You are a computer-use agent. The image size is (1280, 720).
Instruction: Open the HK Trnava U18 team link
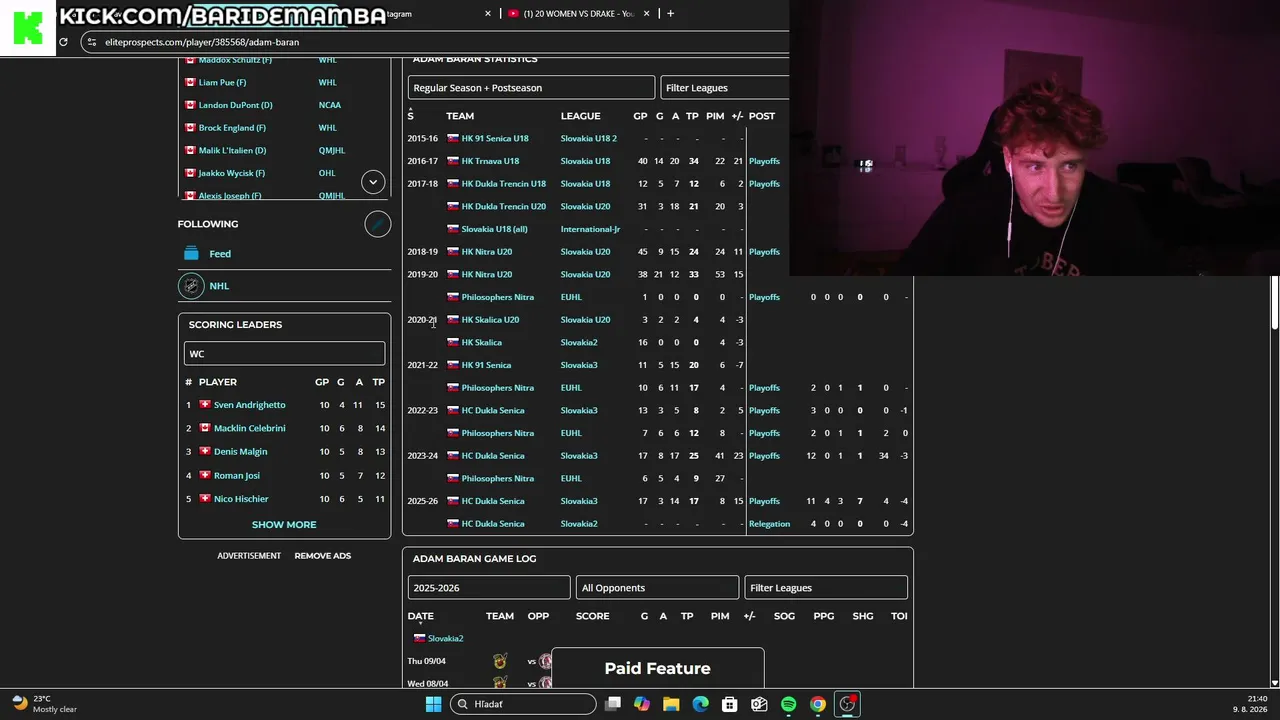[x=490, y=161]
